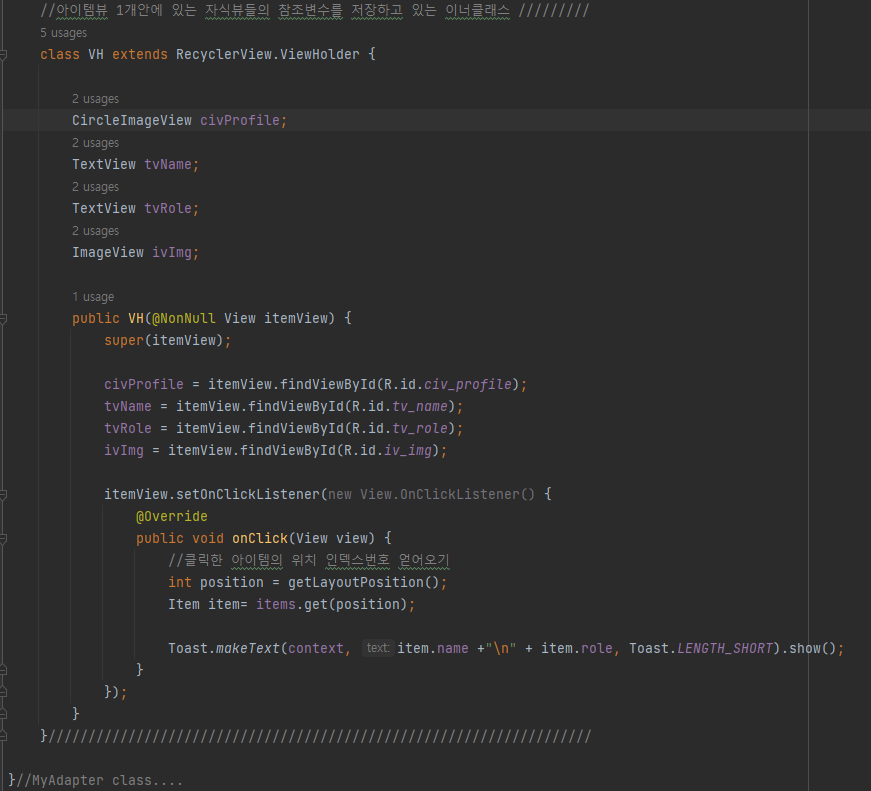Click 'LENGTH_SHORT' constant
This screenshot has width=871, height=791.
pos(725,648)
